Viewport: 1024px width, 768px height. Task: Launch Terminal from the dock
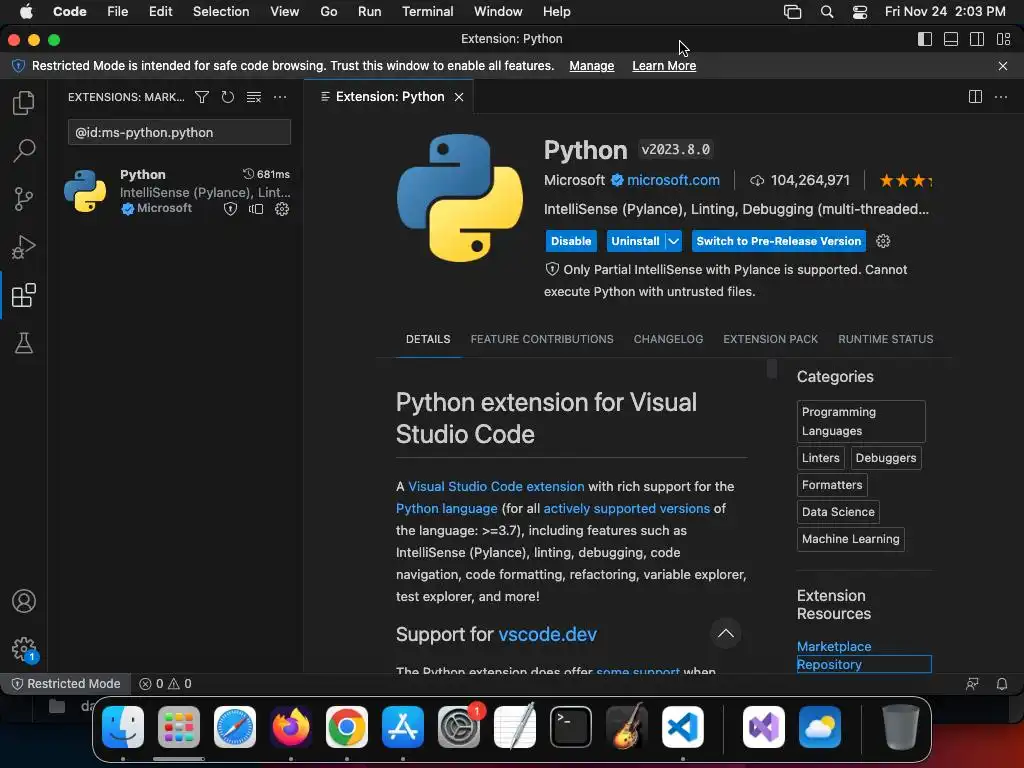coord(571,727)
